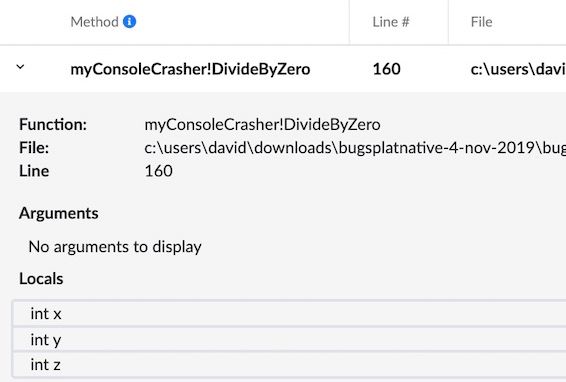Click the No arguments to display text
This screenshot has width=566, height=382.
pos(115,247)
